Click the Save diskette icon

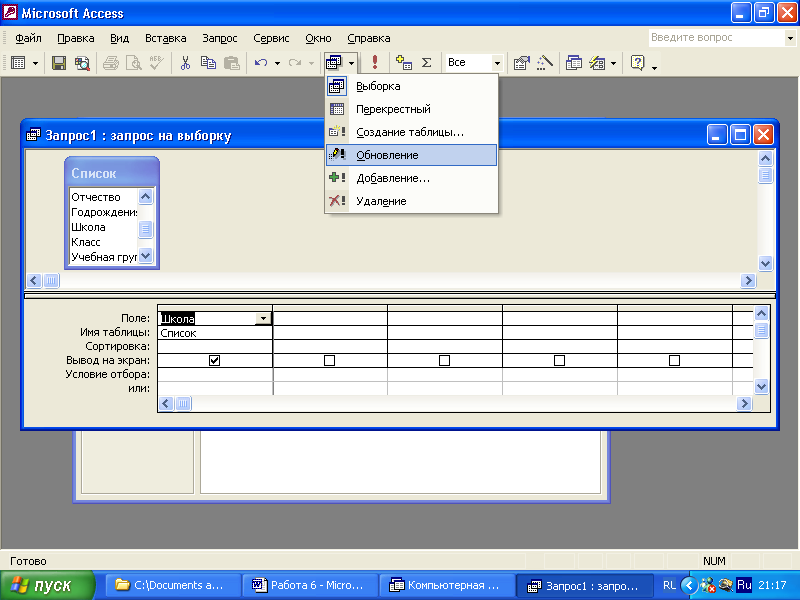(x=59, y=63)
